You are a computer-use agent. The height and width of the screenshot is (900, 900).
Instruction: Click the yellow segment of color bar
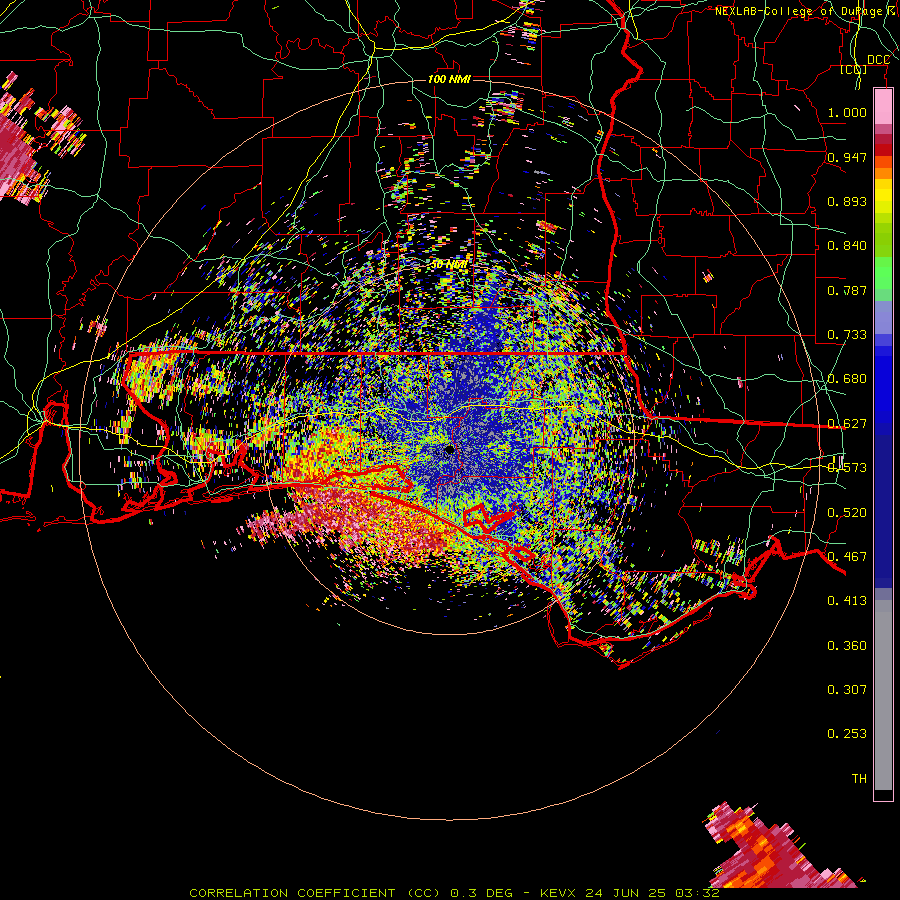[x=883, y=197]
